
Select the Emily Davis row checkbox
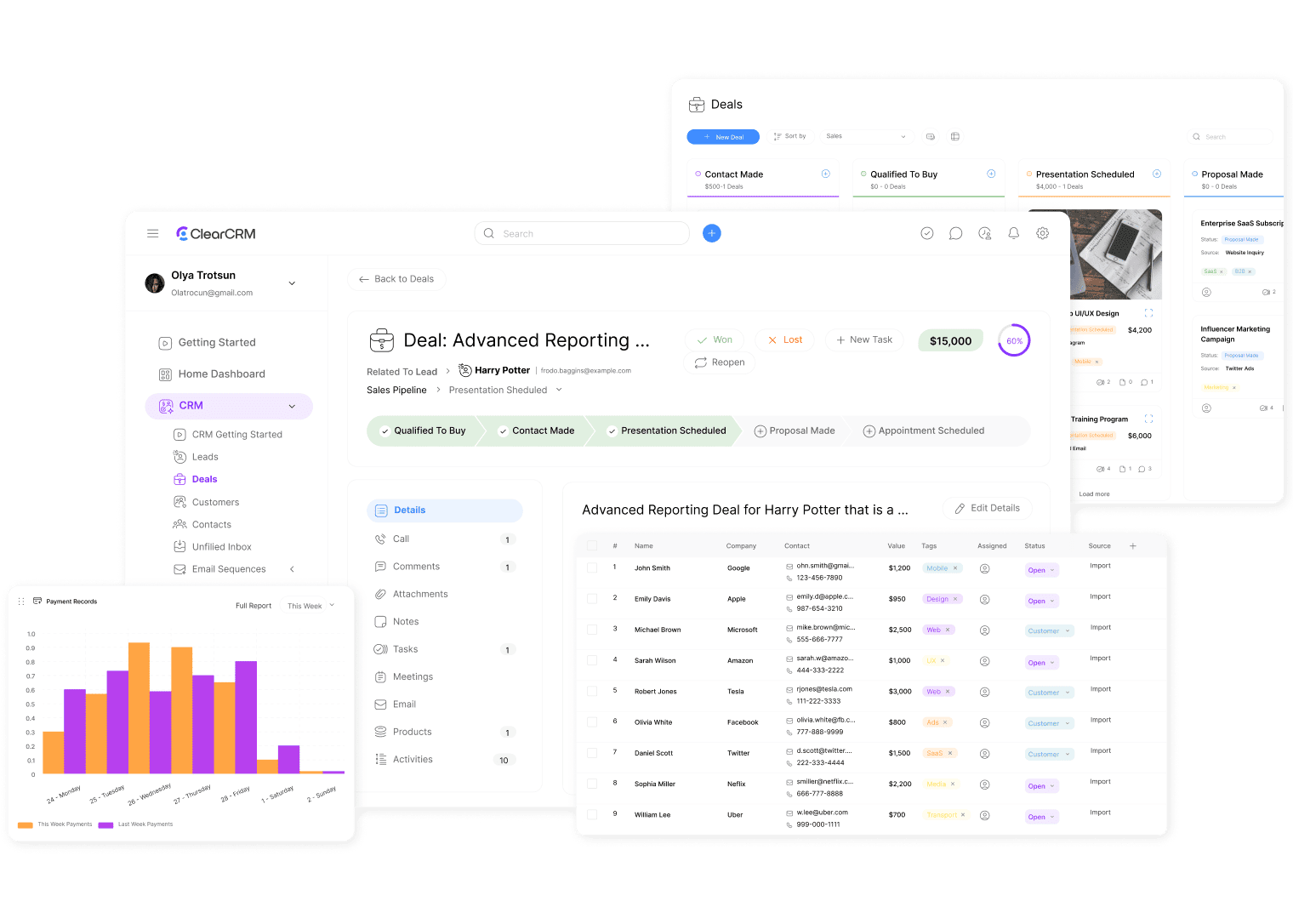[592, 598]
